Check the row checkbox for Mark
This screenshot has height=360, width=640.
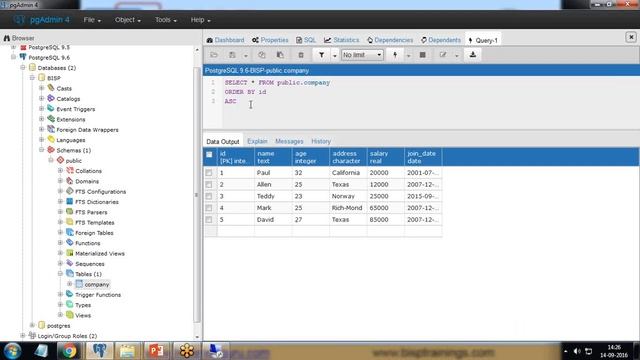coord(209,208)
